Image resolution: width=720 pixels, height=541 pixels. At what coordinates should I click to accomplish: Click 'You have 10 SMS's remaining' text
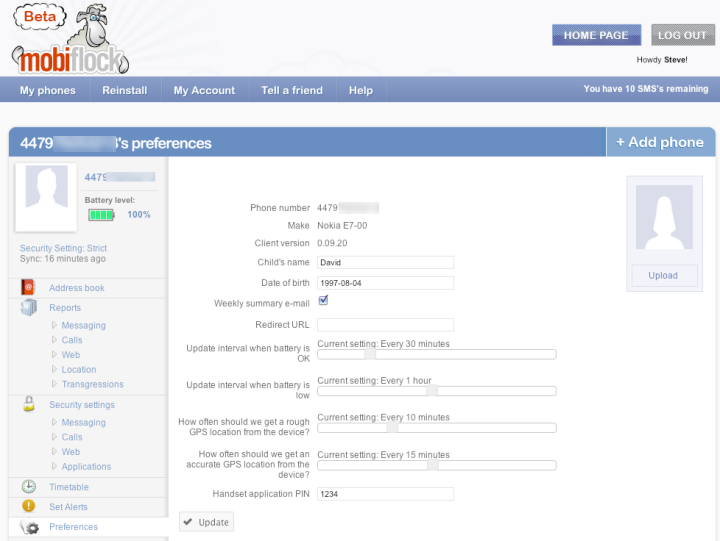tap(646, 89)
